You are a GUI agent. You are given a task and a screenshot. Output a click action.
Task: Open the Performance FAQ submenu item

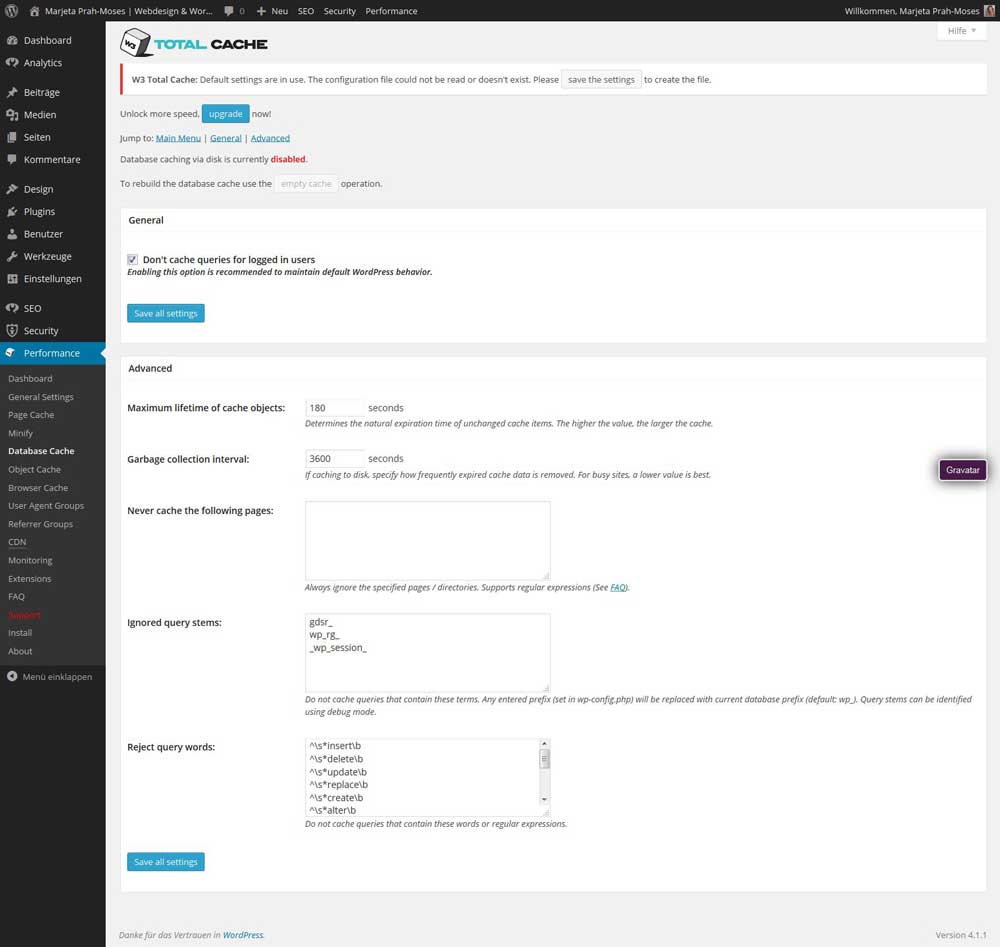click(x=17, y=597)
